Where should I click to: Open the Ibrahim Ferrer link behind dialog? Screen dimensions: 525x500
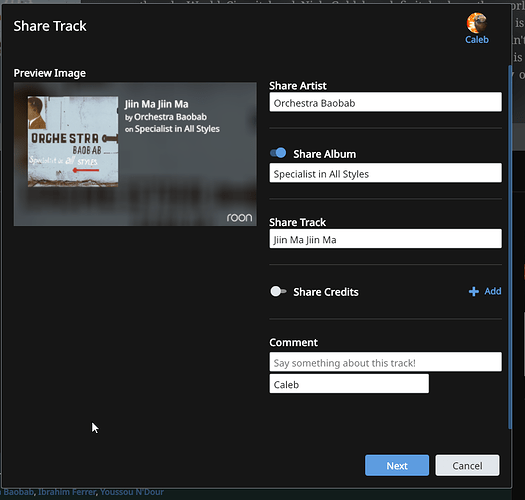click(x=67, y=492)
